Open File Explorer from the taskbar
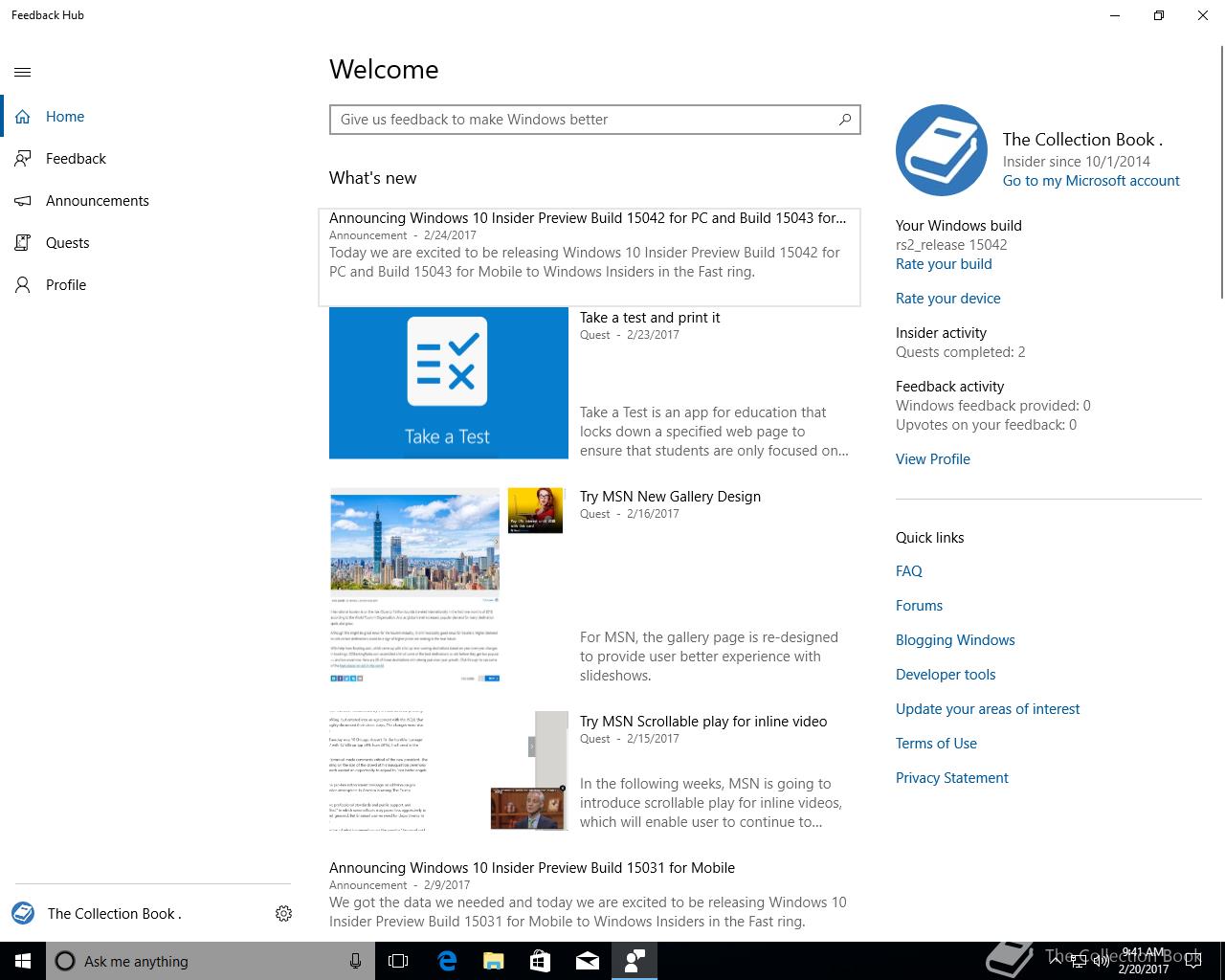The width and height of the screenshot is (1225, 980). pos(494,961)
